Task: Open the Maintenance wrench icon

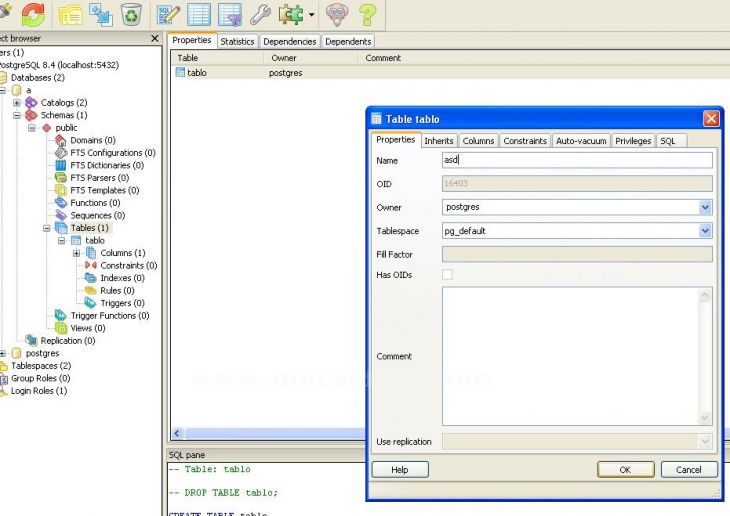Action: tap(260, 14)
